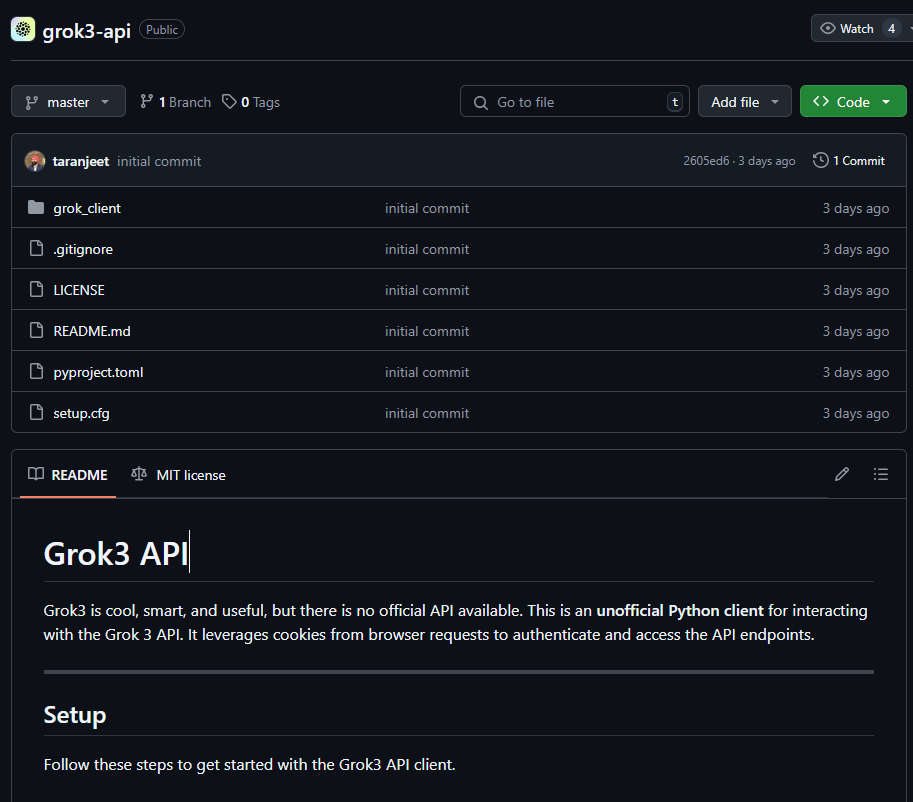Open the master branch dropdown
This screenshot has width=913, height=802.
coord(68,102)
